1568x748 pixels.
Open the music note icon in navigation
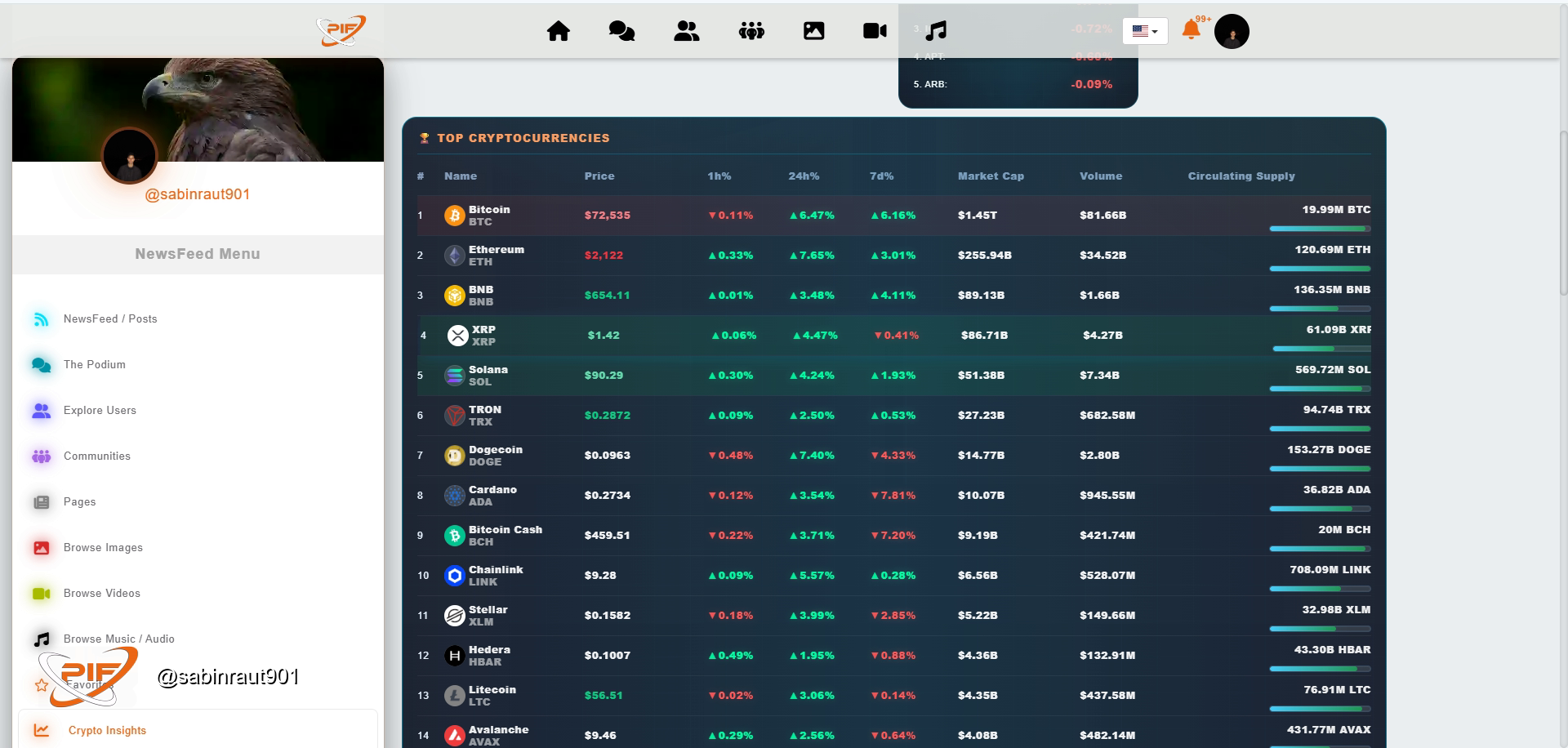tap(937, 31)
